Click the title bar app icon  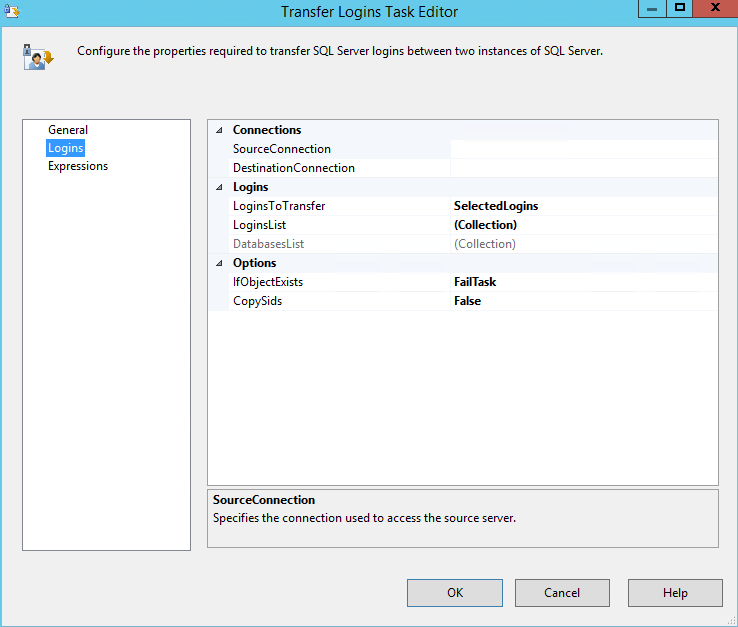[11, 11]
